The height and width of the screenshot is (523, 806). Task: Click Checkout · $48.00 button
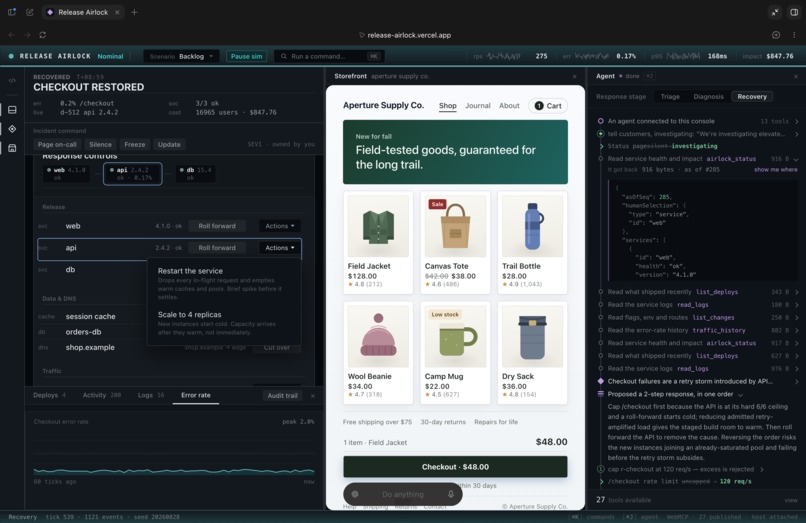pyautogui.click(x=455, y=466)
